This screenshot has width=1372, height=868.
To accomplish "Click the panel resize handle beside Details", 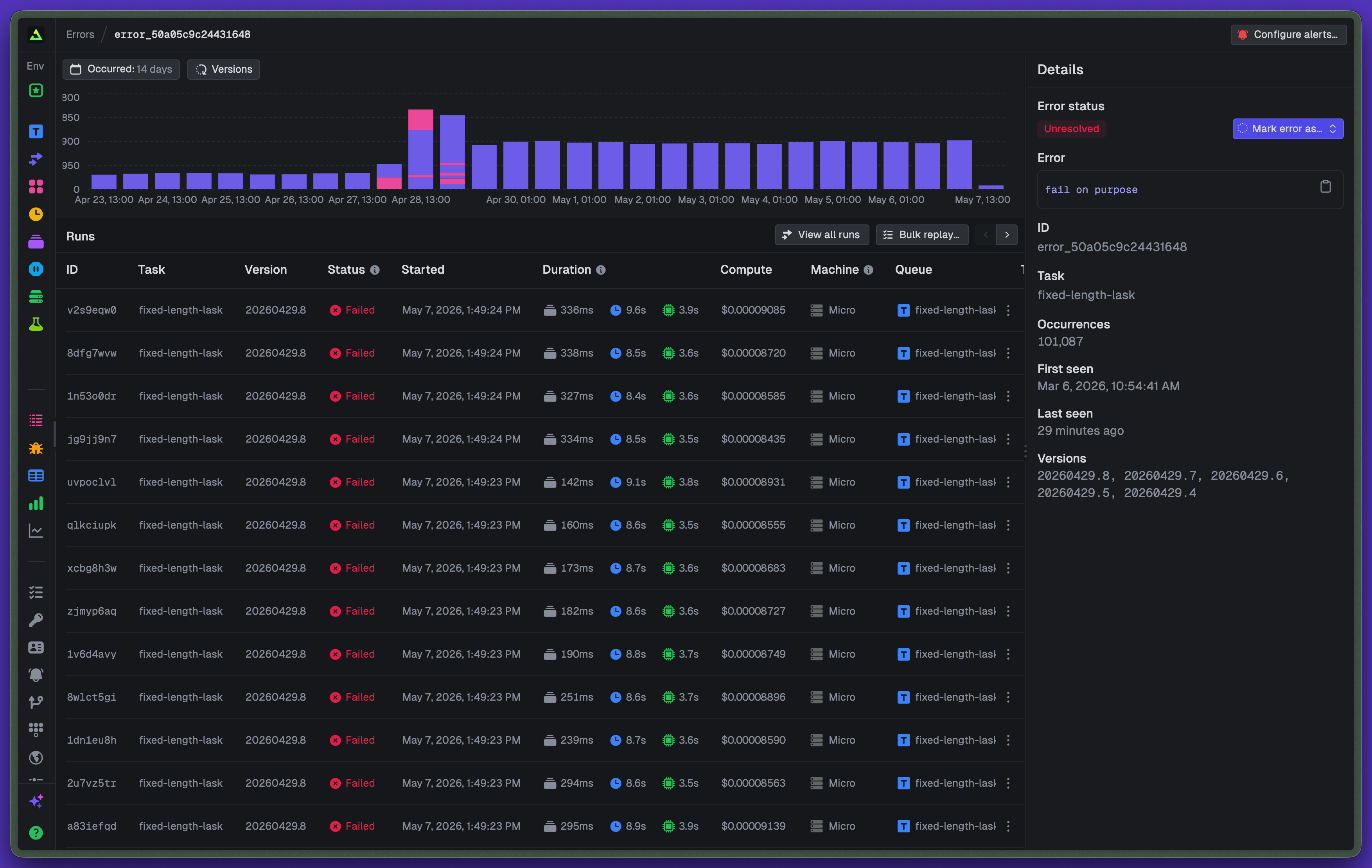I will (1025, 452).
